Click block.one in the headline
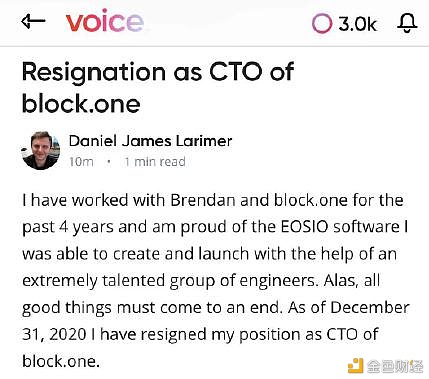429x379 pixels. [81, 103]
